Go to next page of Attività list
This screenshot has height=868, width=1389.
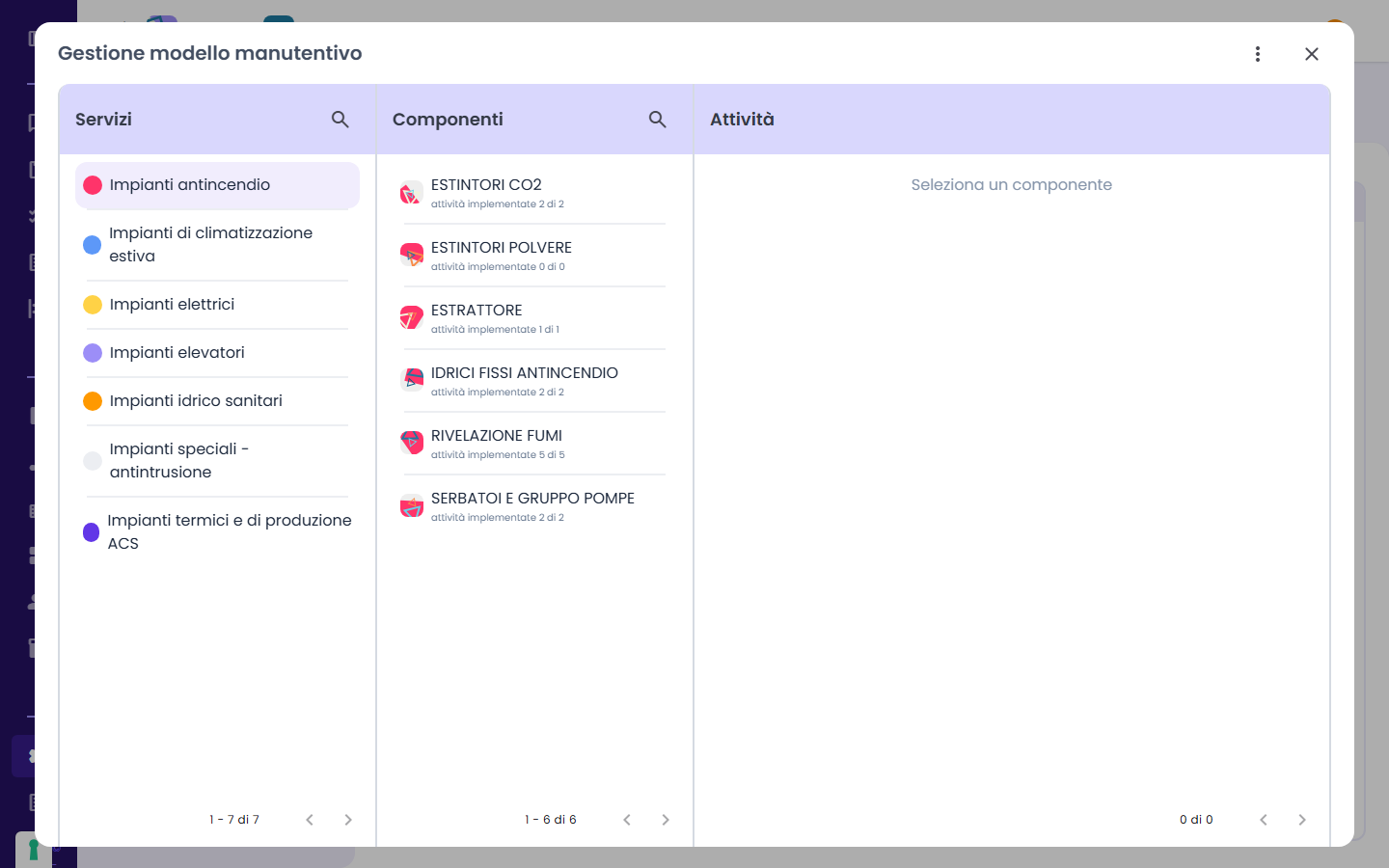point(1302,820)
